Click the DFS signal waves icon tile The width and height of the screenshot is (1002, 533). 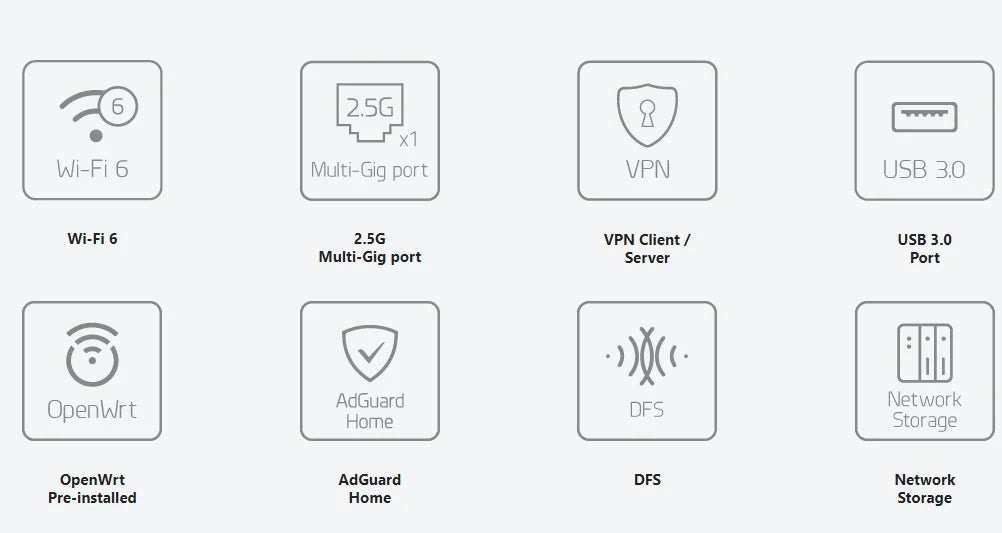click(x=647, y=371)
